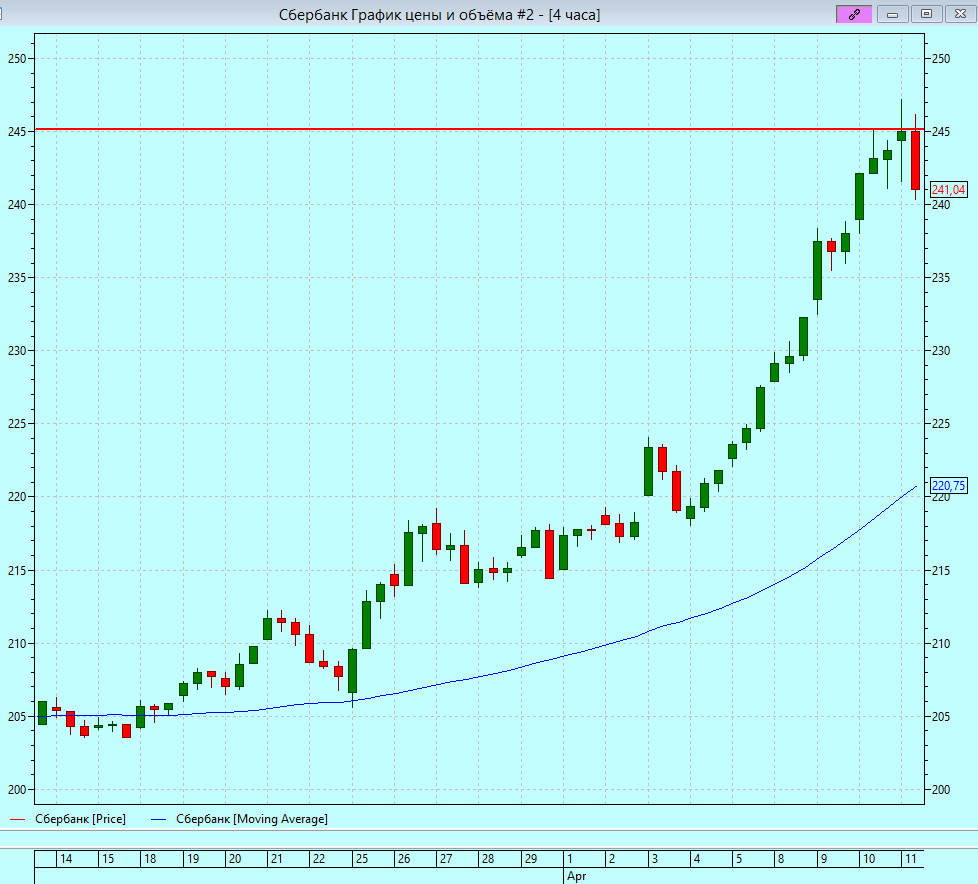The image size is (978, 884).
Task: Click the red 241,04 price label
Action: click(948, 190)
